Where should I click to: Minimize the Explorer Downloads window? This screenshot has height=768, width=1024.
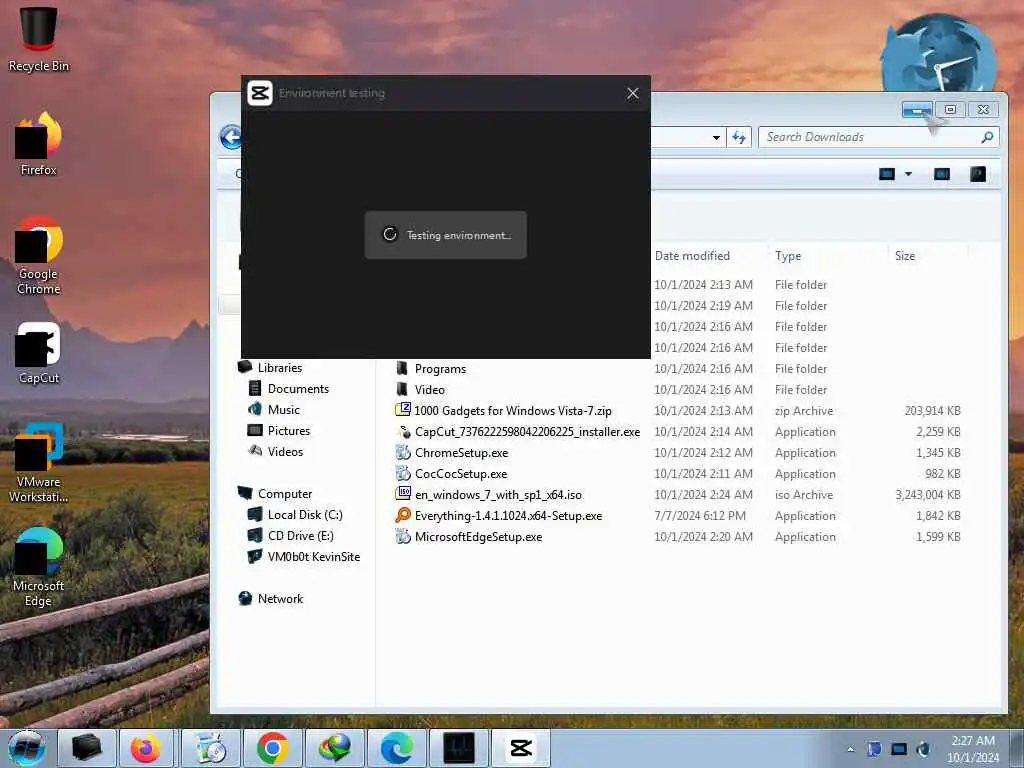917,110
